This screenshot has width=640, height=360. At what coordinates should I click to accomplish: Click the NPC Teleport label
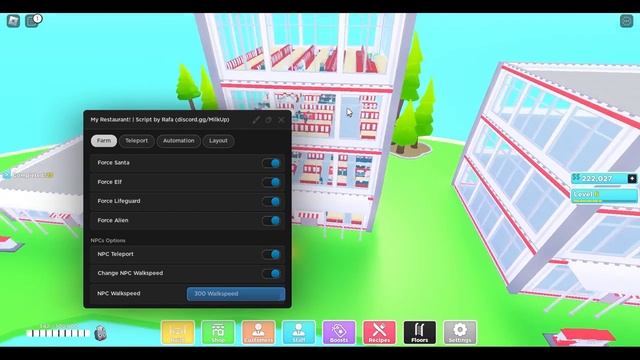pos(116,254)
